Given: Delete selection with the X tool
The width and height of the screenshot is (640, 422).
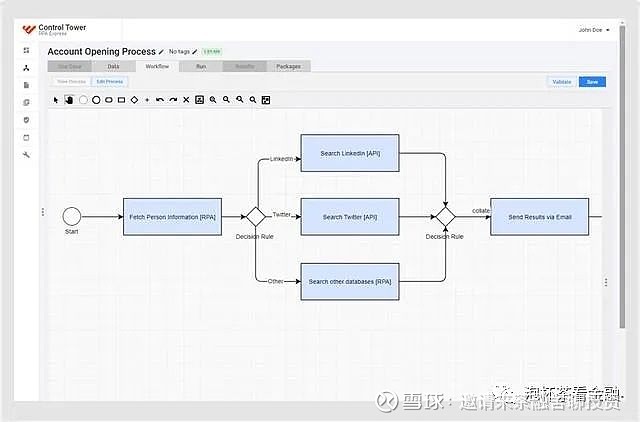Looking at the screenshot, I should [x=186, y=100].
